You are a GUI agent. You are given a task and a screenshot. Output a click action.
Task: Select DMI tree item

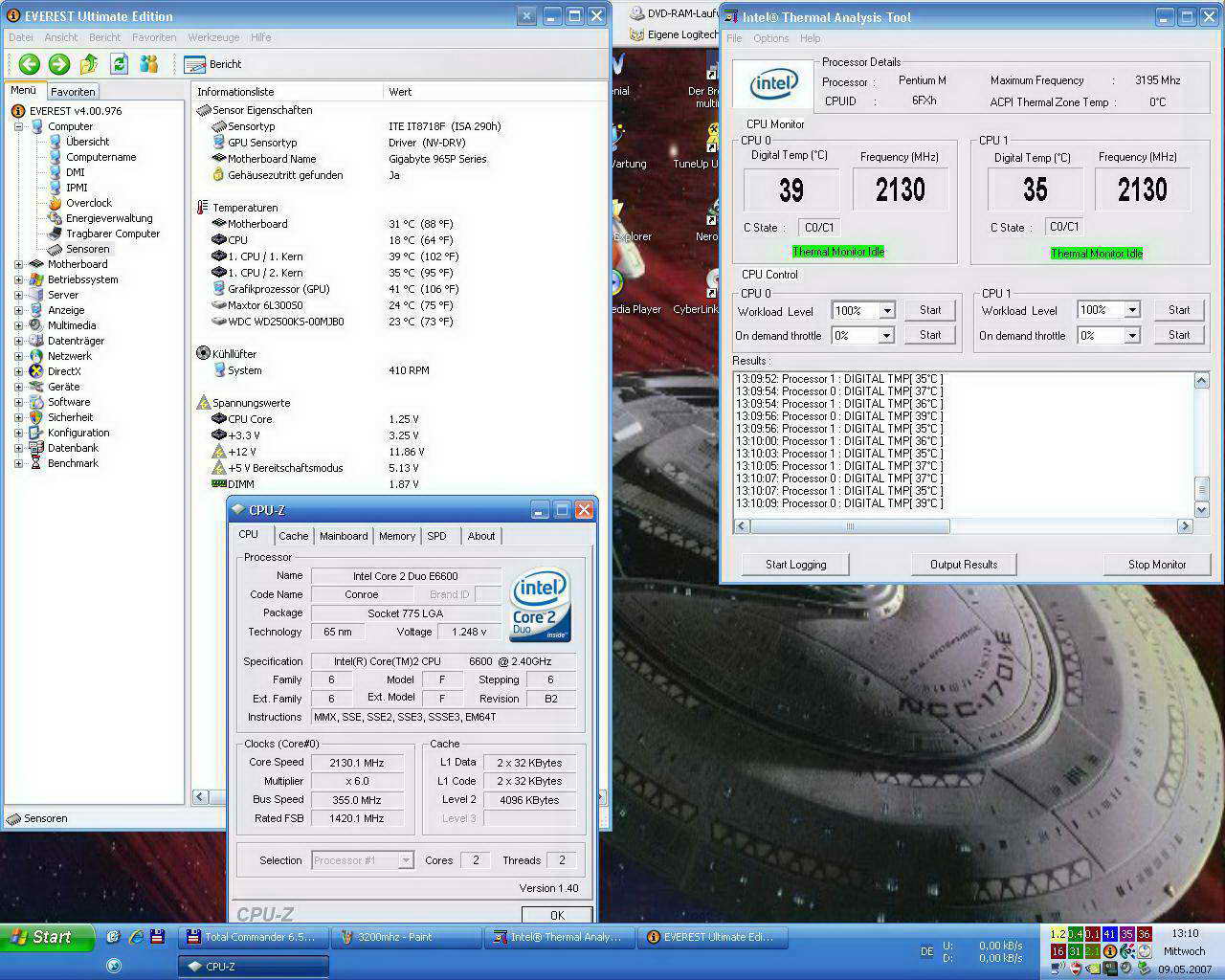(x=76, y=172)
